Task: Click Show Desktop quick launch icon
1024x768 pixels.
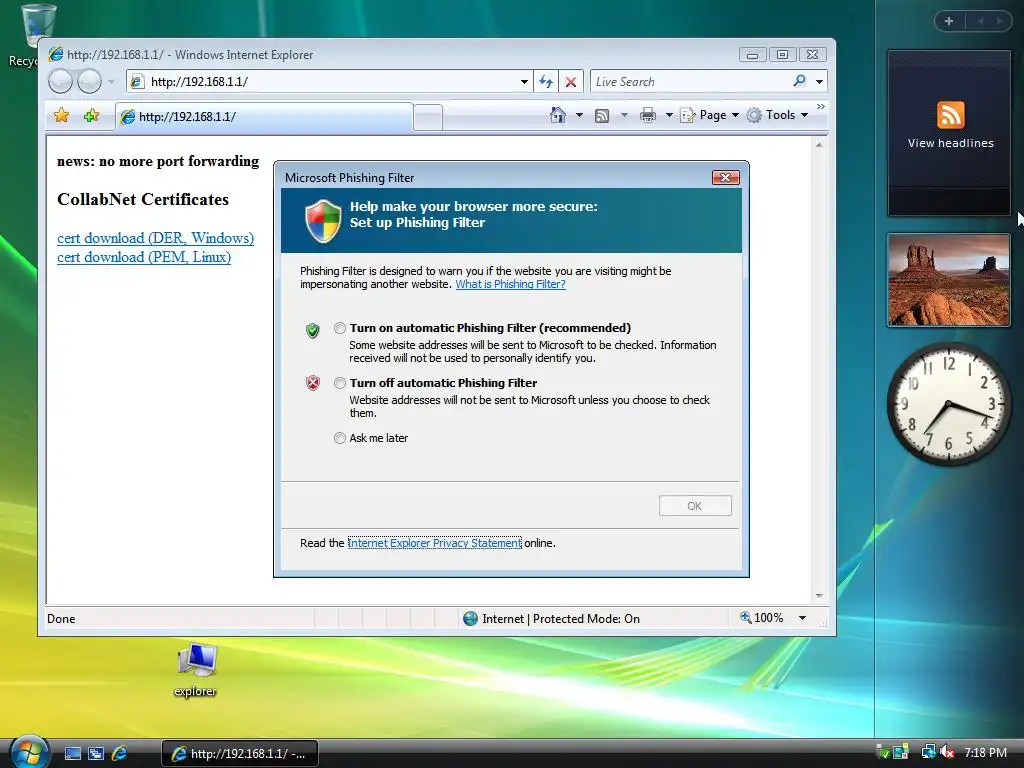Action: (72, 754)
